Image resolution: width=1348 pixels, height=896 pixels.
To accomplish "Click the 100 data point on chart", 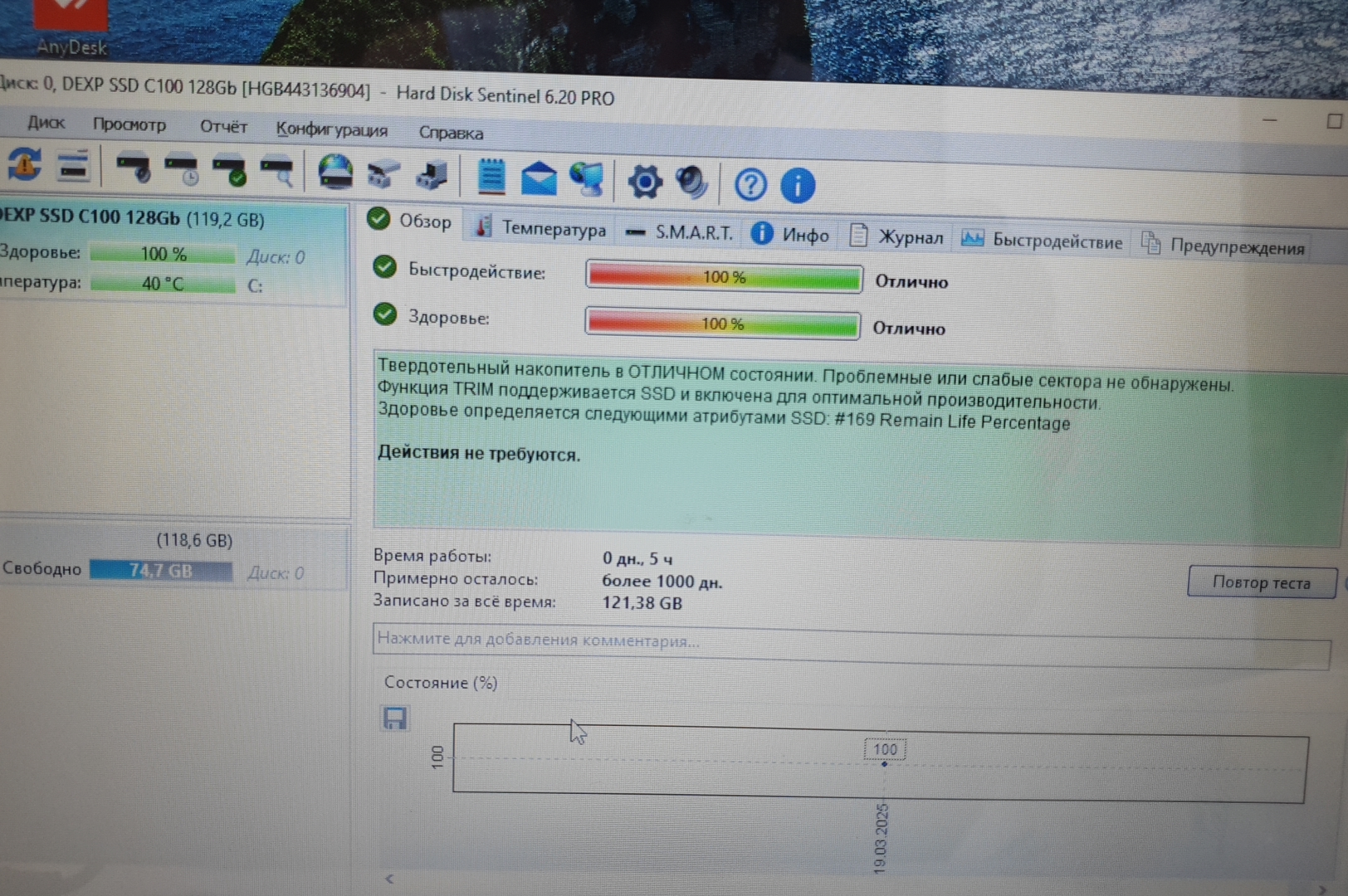I will point(885,763).
